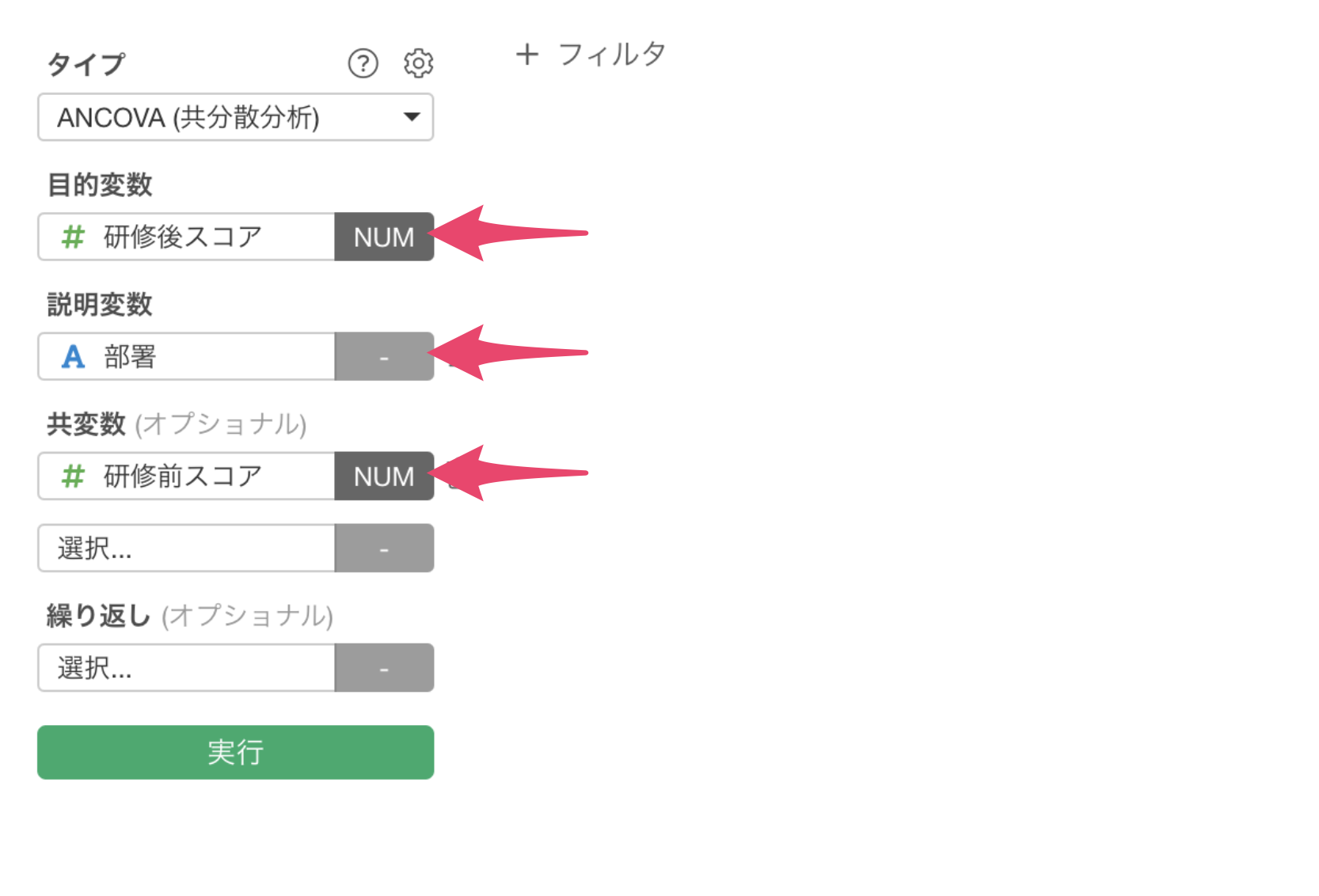Select 研修後スコア target variable field

(x=187, y=237)
